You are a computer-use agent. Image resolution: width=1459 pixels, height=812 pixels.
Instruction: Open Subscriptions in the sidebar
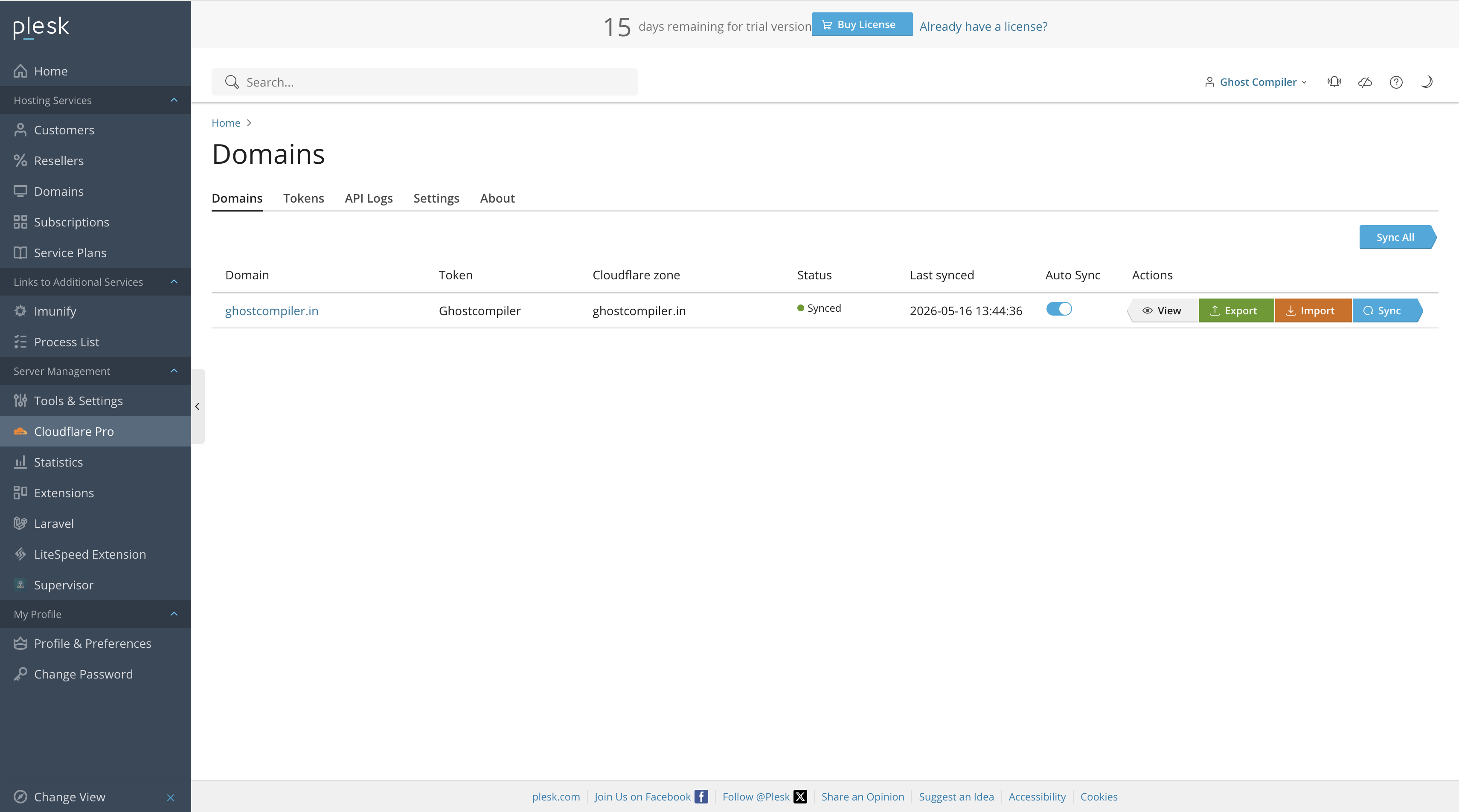(95, 222)
